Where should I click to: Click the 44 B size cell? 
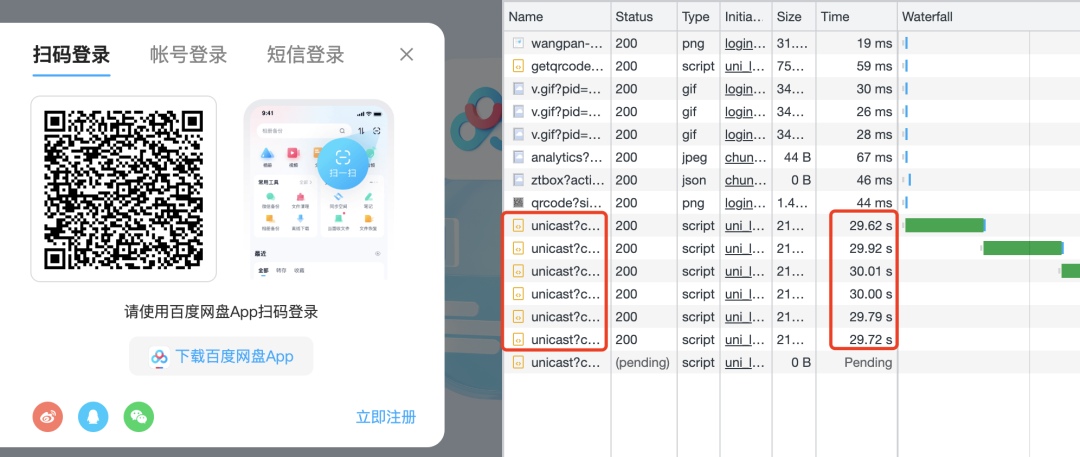tap(797, 157)
